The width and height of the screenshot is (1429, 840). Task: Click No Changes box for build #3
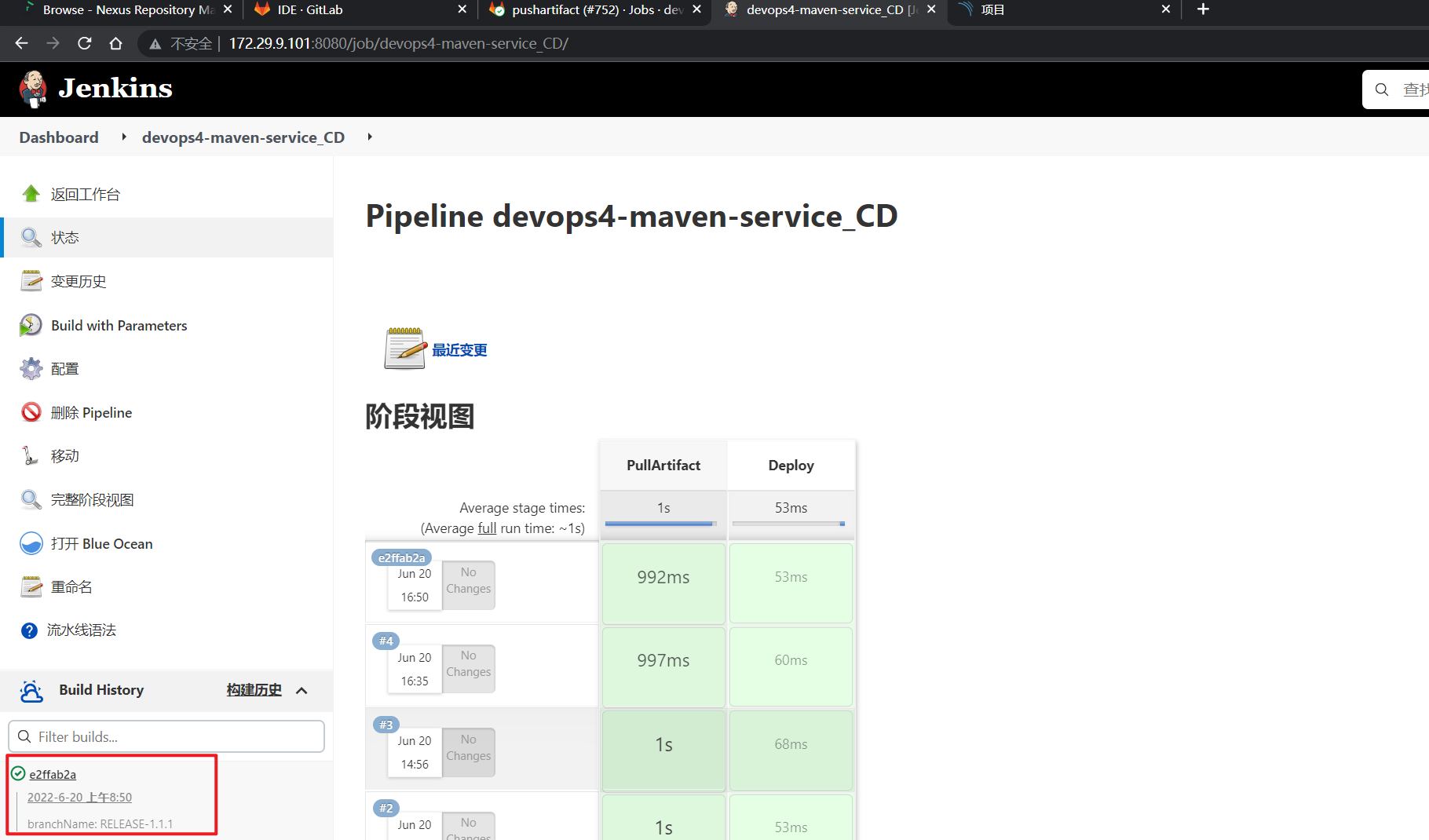469,752
